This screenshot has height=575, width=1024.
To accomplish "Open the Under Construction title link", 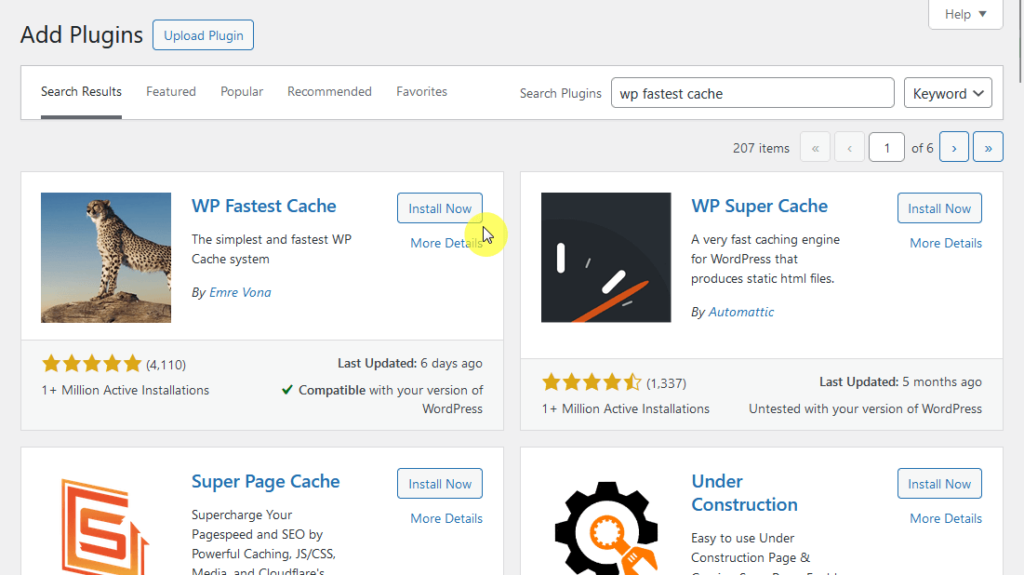I will pos(744,493).
